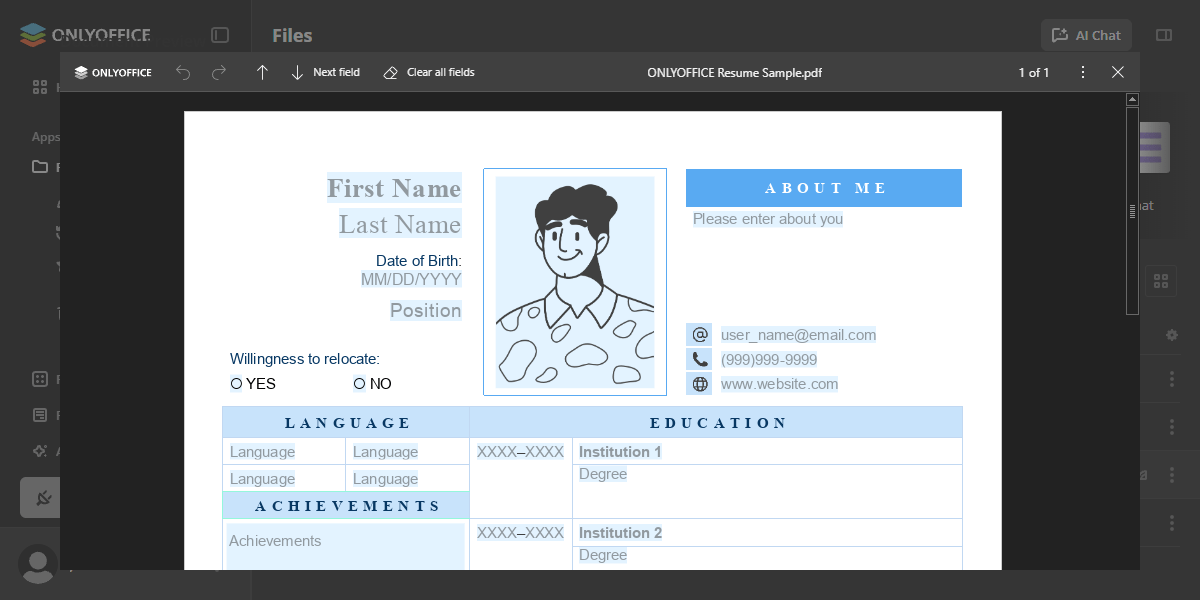The height and width of the screenshot is (600, 1200).
Task: Collapse the left sidebar in the background window
Action: pos(220,35)
